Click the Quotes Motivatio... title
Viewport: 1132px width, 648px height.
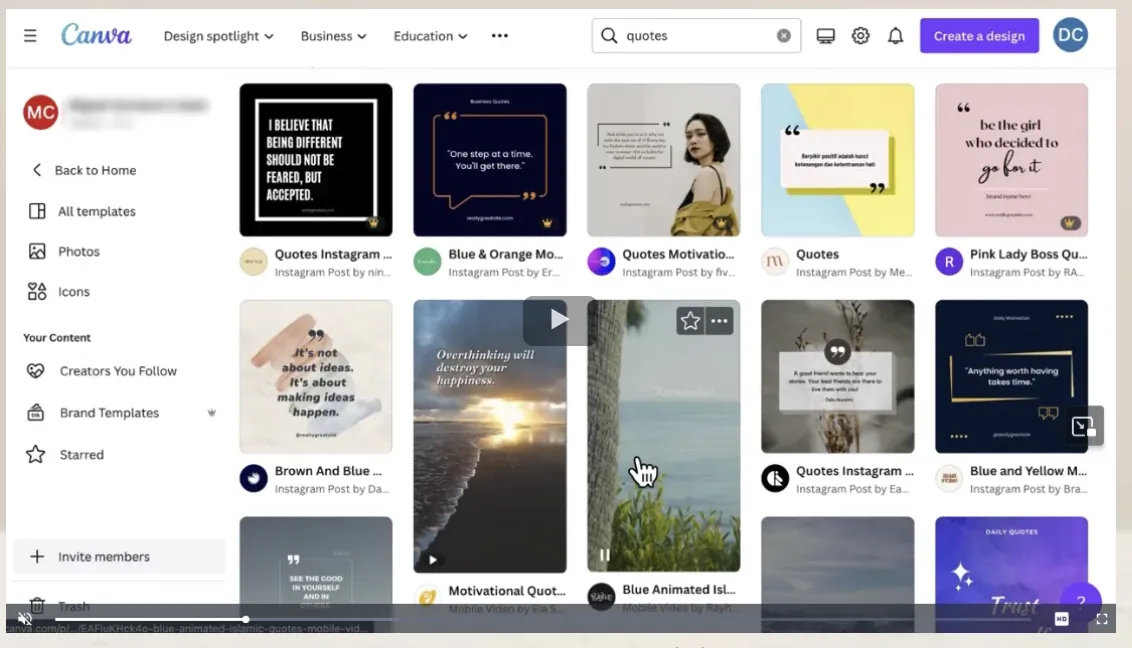click(x=678, y=254)
